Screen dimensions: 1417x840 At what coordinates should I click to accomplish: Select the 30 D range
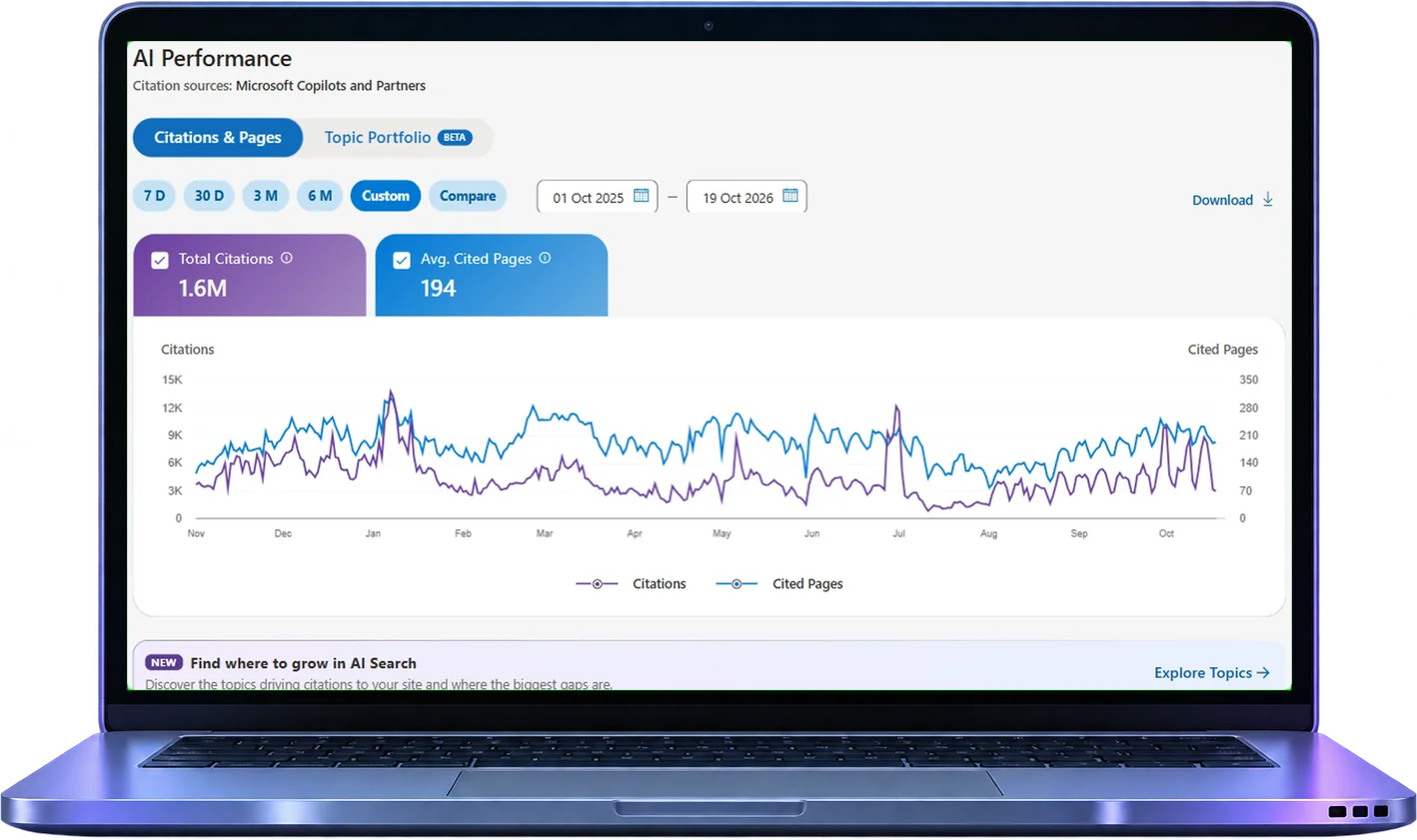tap(209, 196)
